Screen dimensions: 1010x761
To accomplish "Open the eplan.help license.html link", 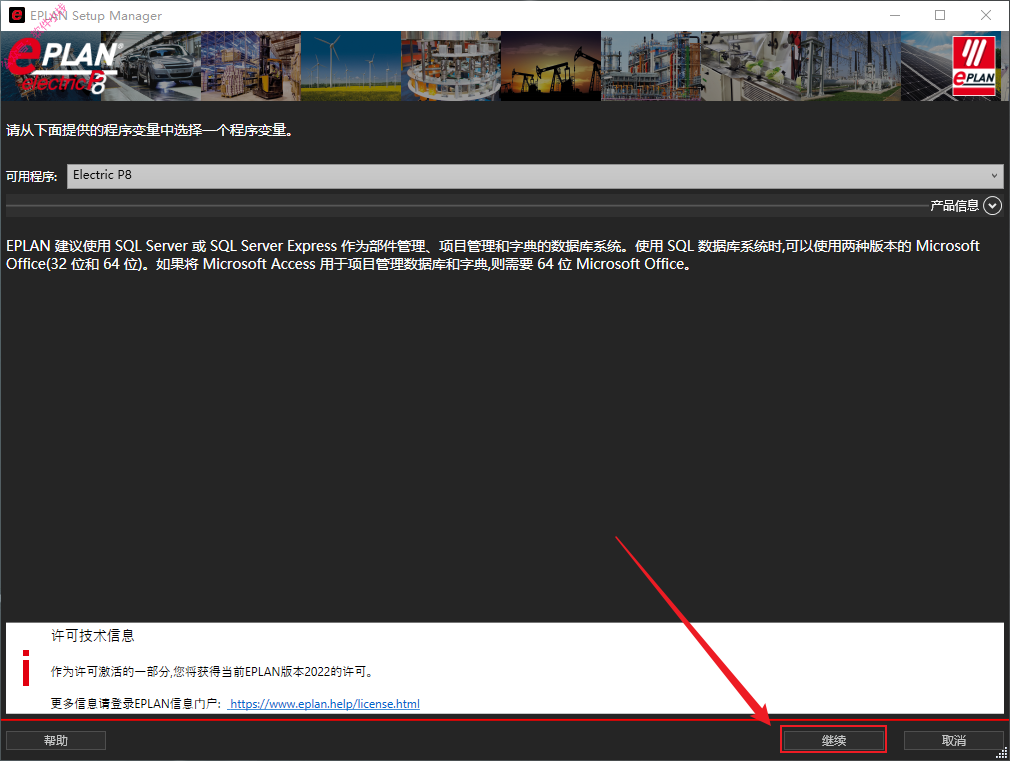I will tap(325, 704).
